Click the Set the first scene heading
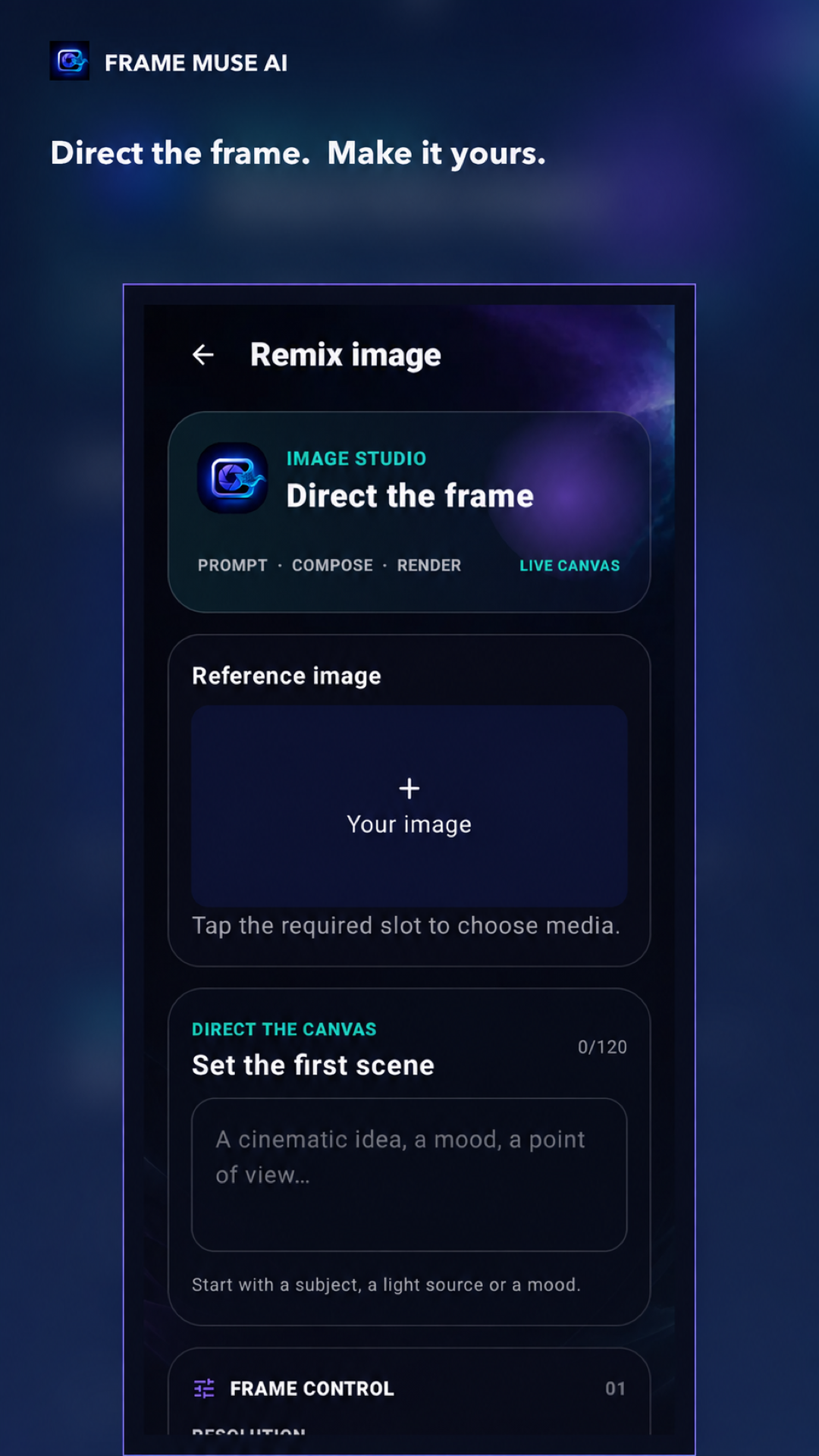This screenshot has width=819, height=1456. click(313, 1065)
